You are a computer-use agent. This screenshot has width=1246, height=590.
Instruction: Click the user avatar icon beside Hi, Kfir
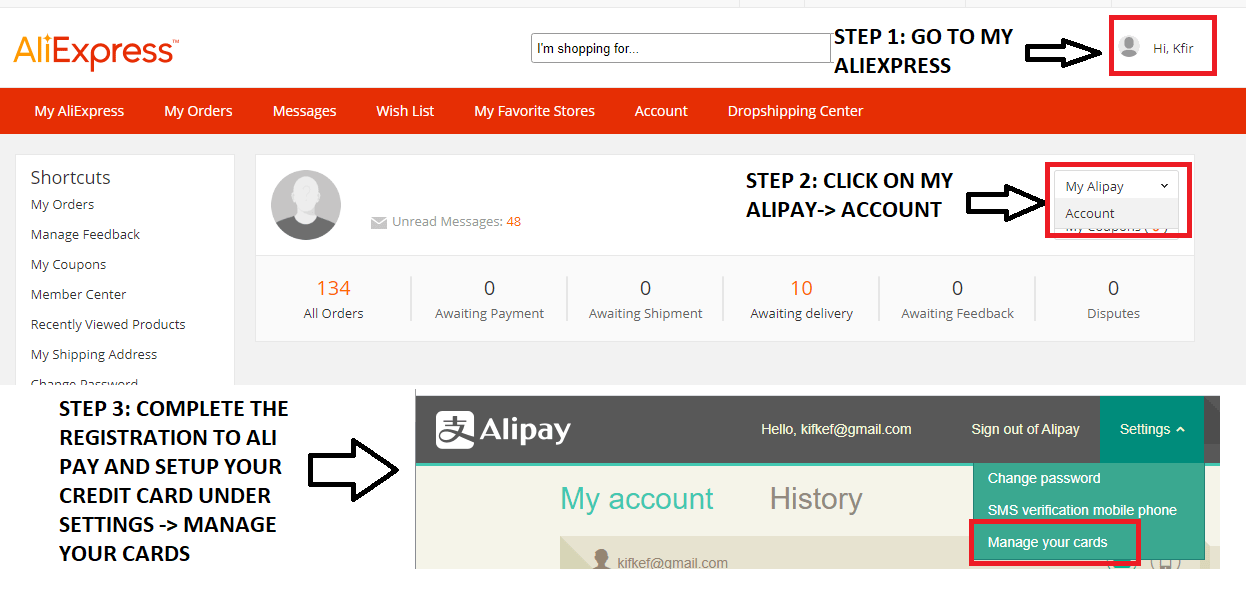tap(1129, 46)
